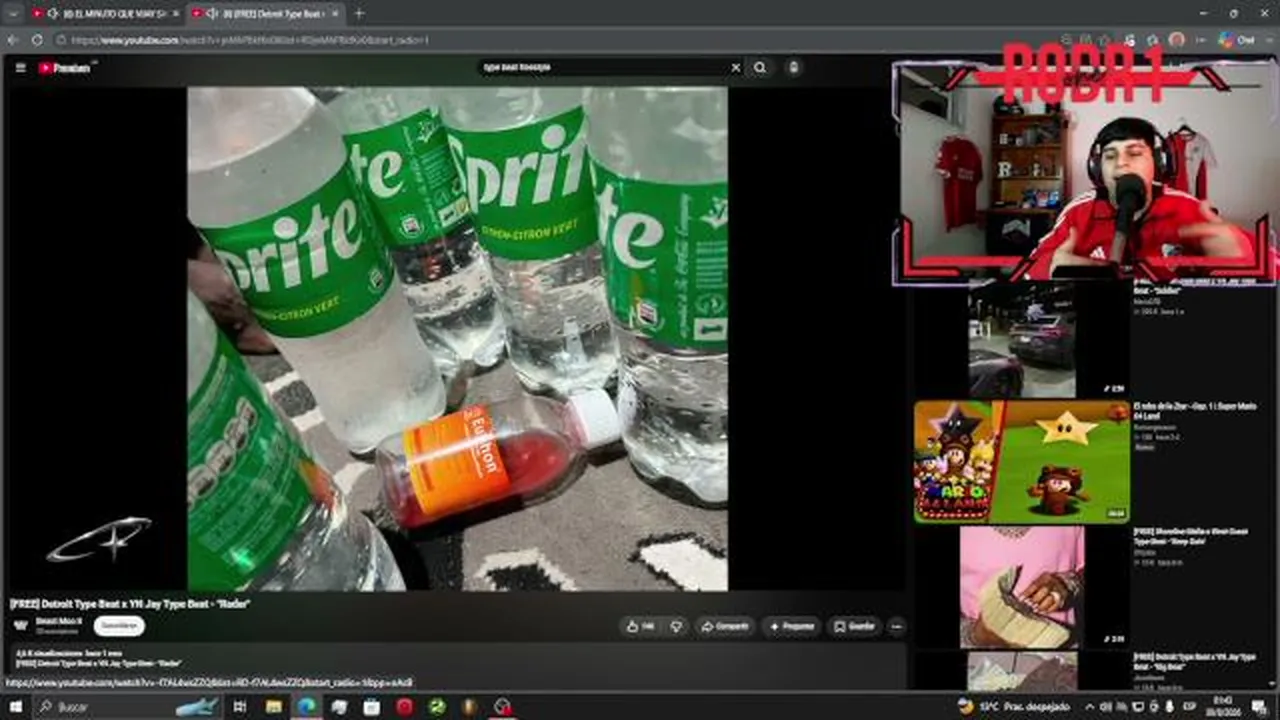Open Task View on the taskbar

240,707
